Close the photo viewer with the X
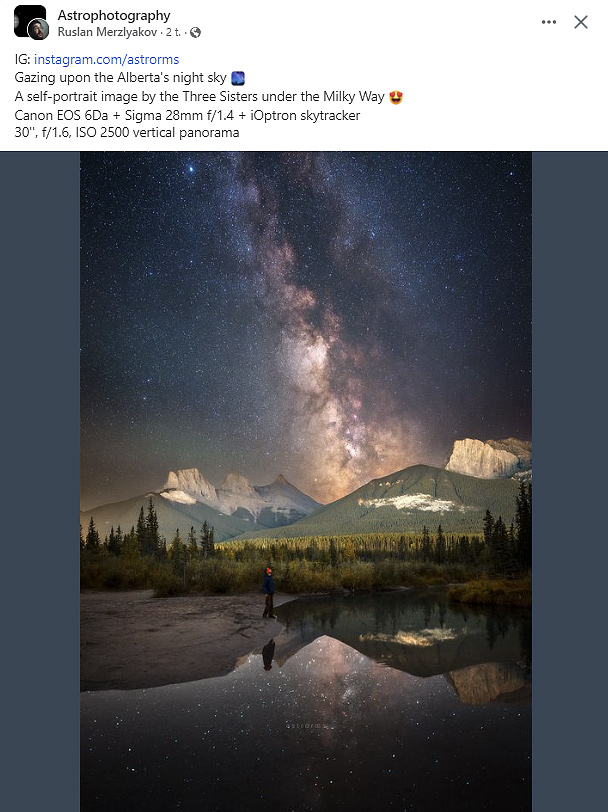Screen dimensions: 608x812 pos(581,22)
